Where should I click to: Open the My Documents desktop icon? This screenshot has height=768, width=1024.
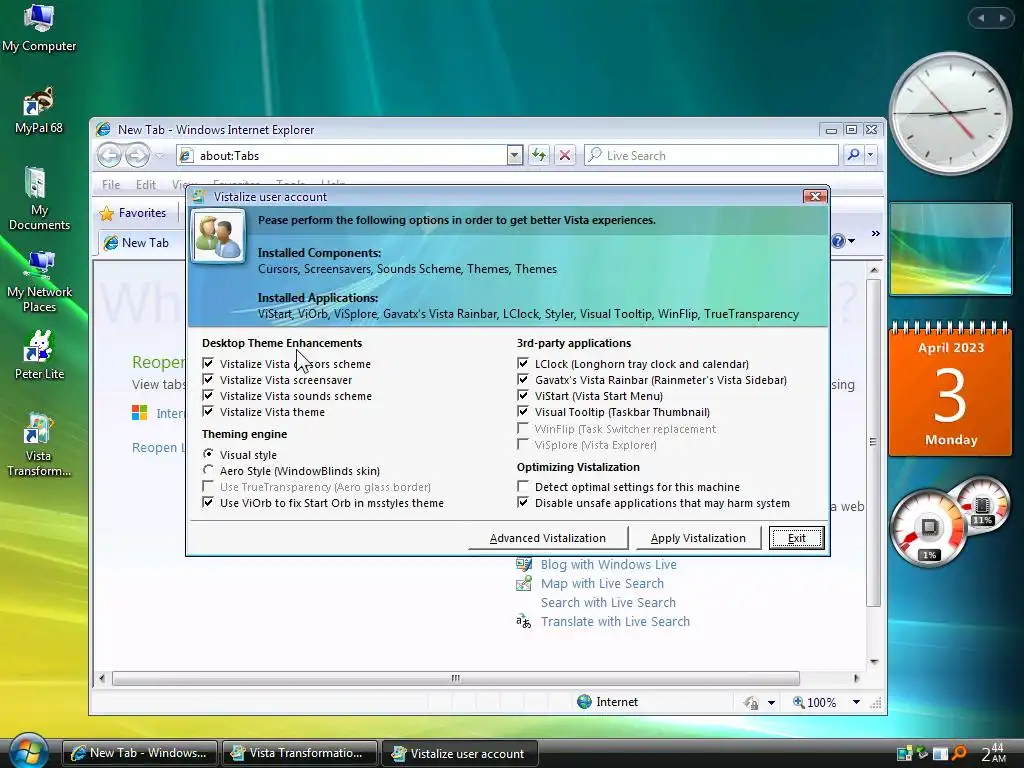click(39, 199)
